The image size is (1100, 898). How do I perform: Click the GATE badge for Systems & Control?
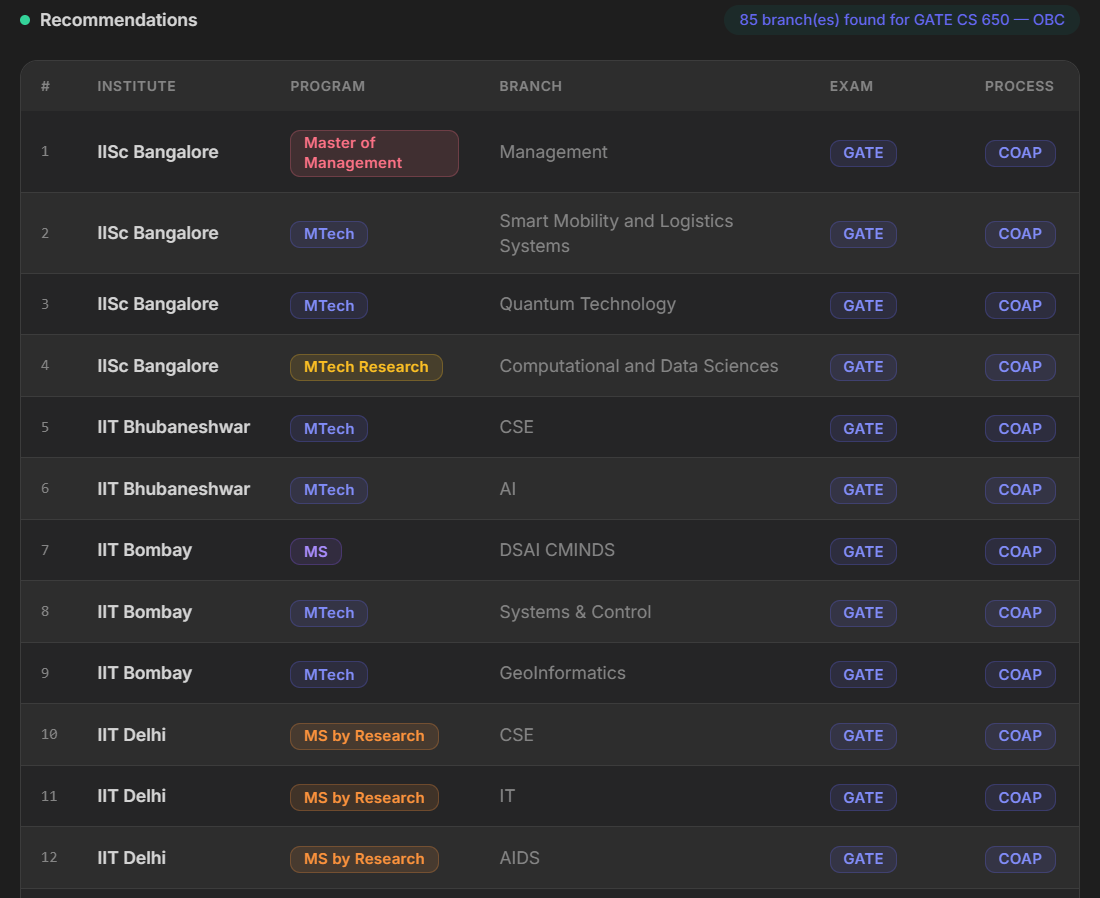coord(863,613)
